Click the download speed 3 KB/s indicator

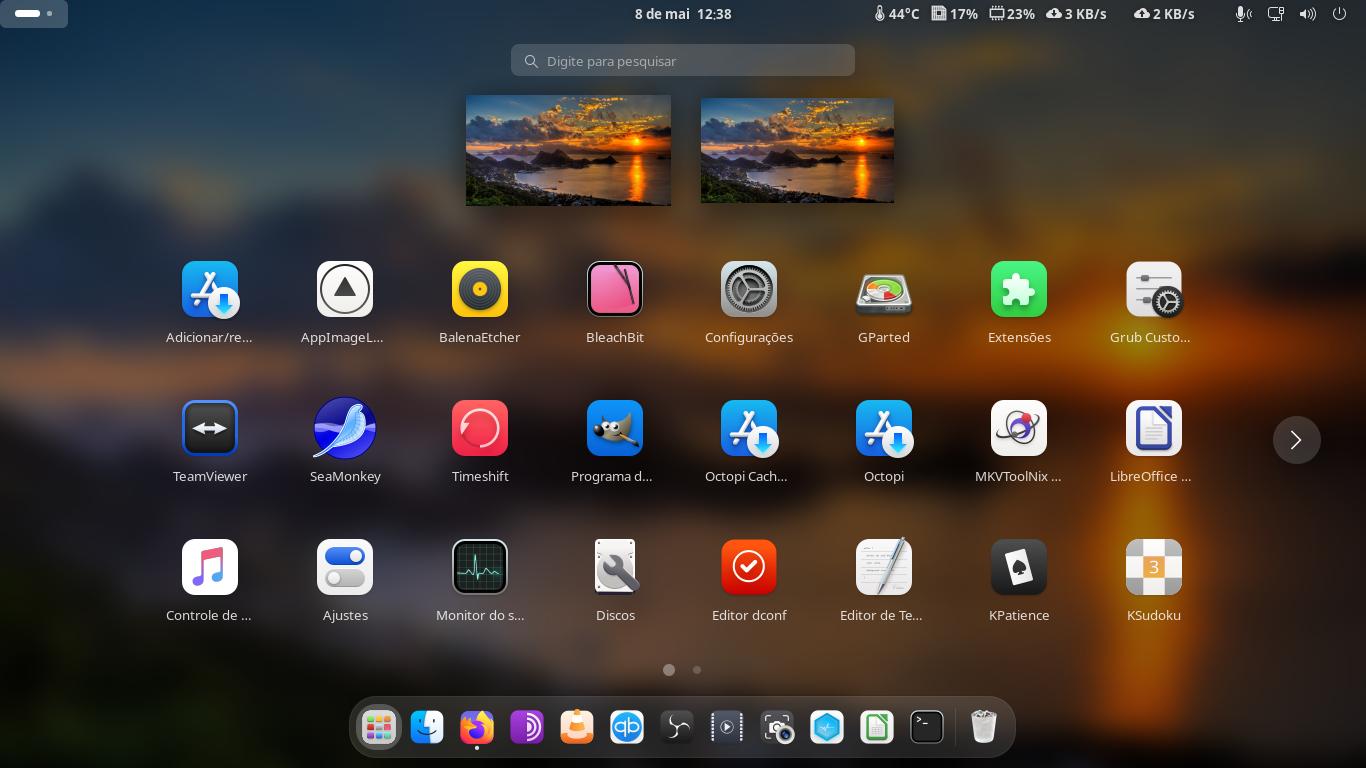click(x=1076, y=14)
